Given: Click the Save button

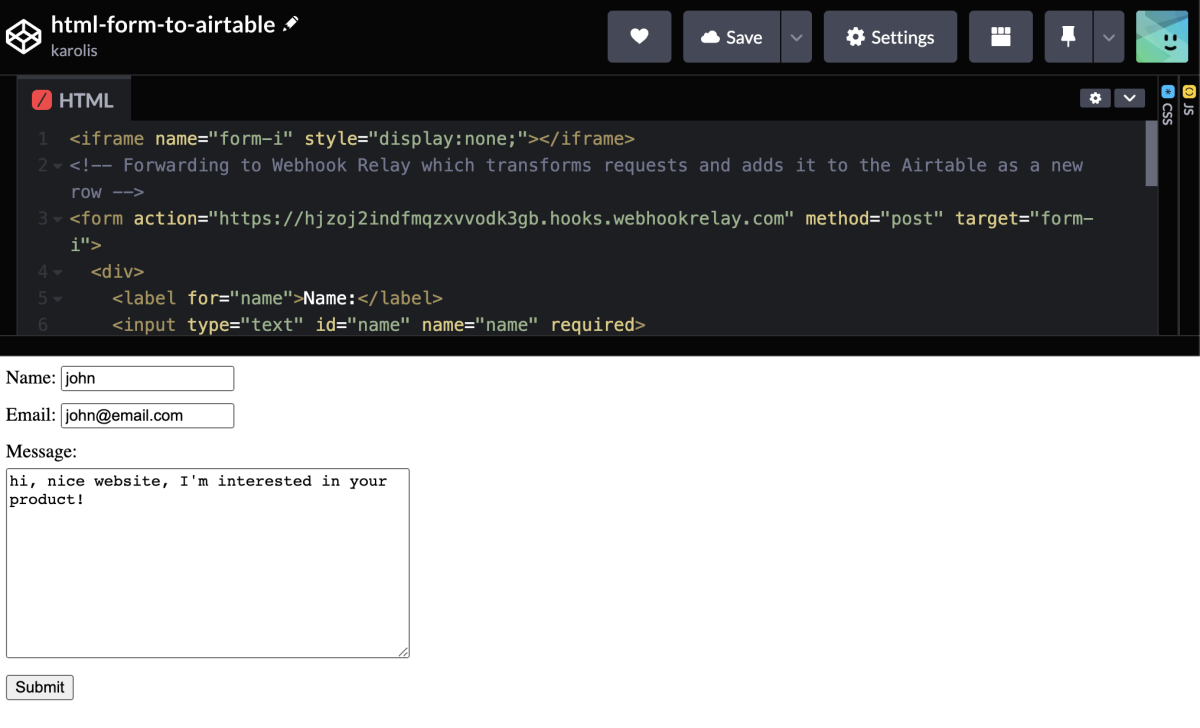Looking at the screenshot, I should (x=731, y=36).
